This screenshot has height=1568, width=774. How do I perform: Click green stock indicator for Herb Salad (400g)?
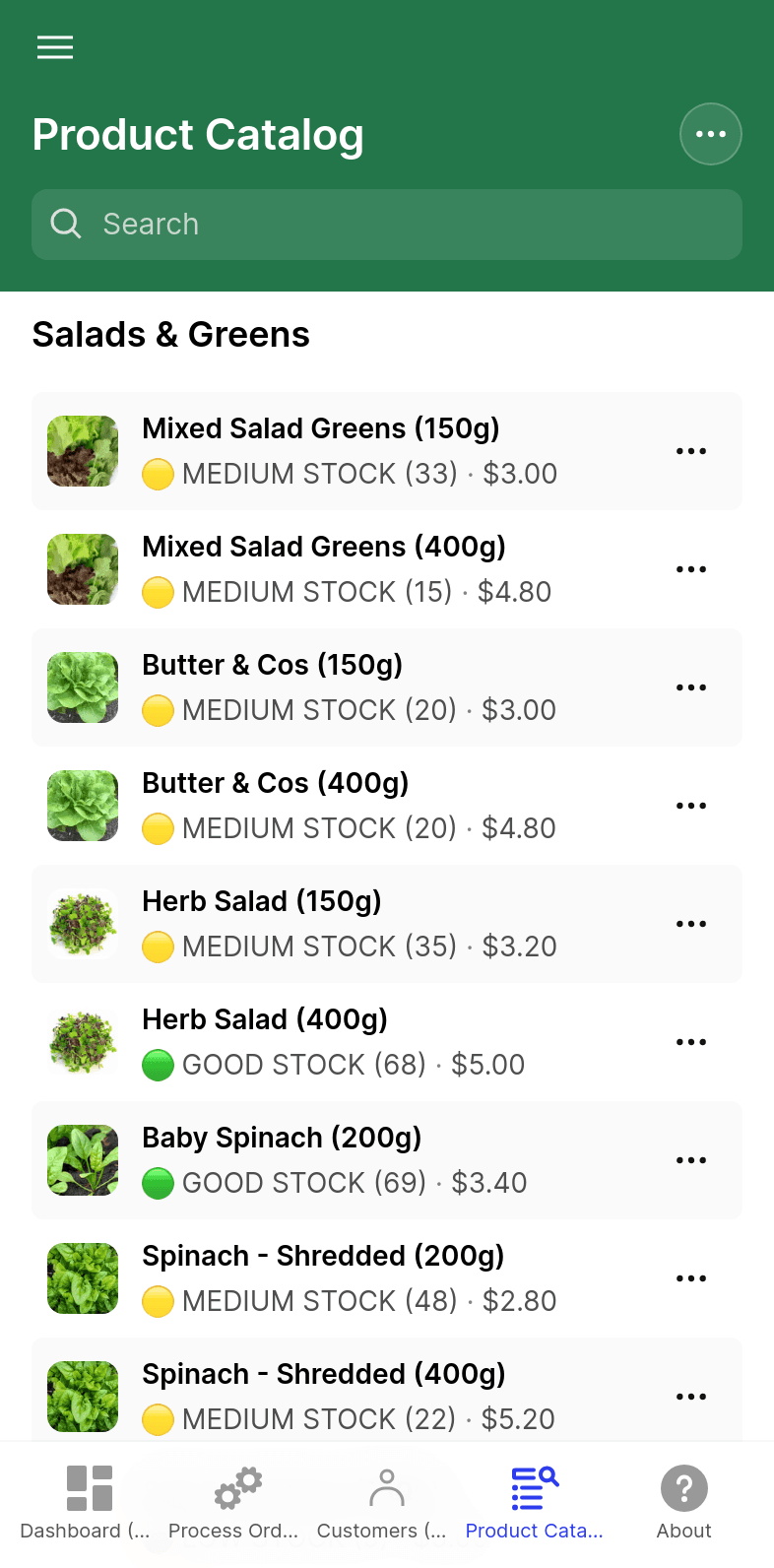159,1065
